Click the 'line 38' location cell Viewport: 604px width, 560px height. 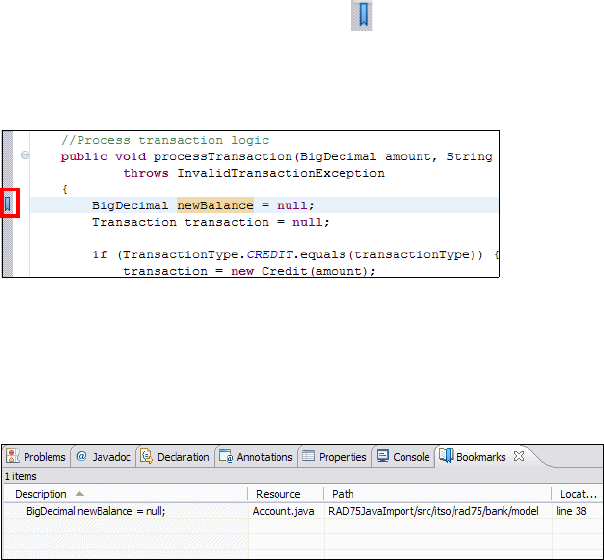point(571,511)
